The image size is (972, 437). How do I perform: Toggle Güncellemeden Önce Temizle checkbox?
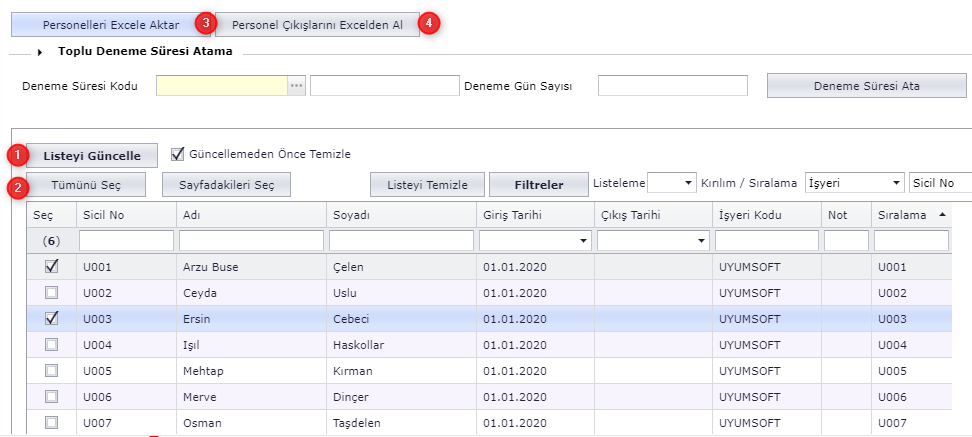click(178, 154)
